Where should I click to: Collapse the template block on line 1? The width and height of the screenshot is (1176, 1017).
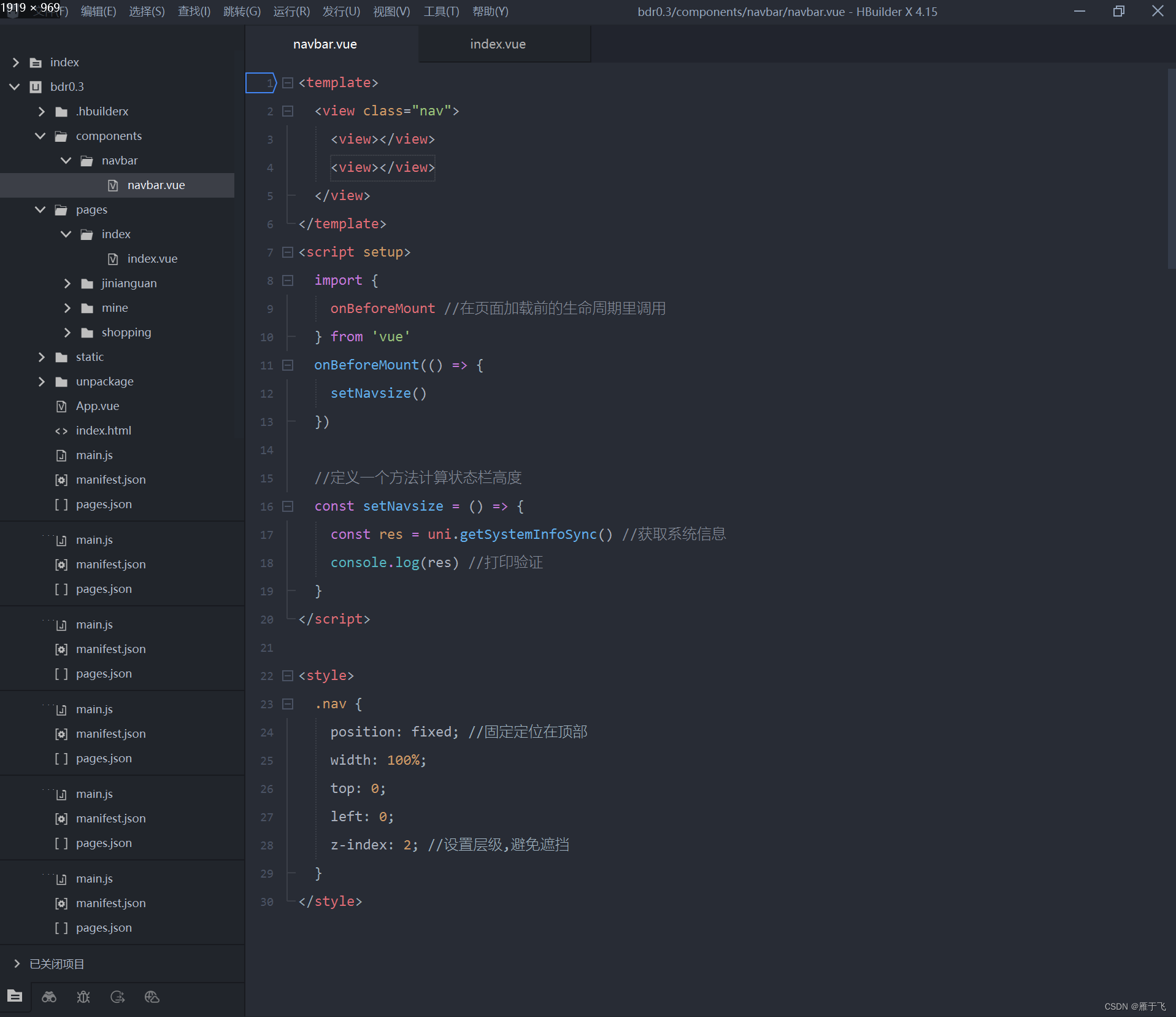[287, 83]
